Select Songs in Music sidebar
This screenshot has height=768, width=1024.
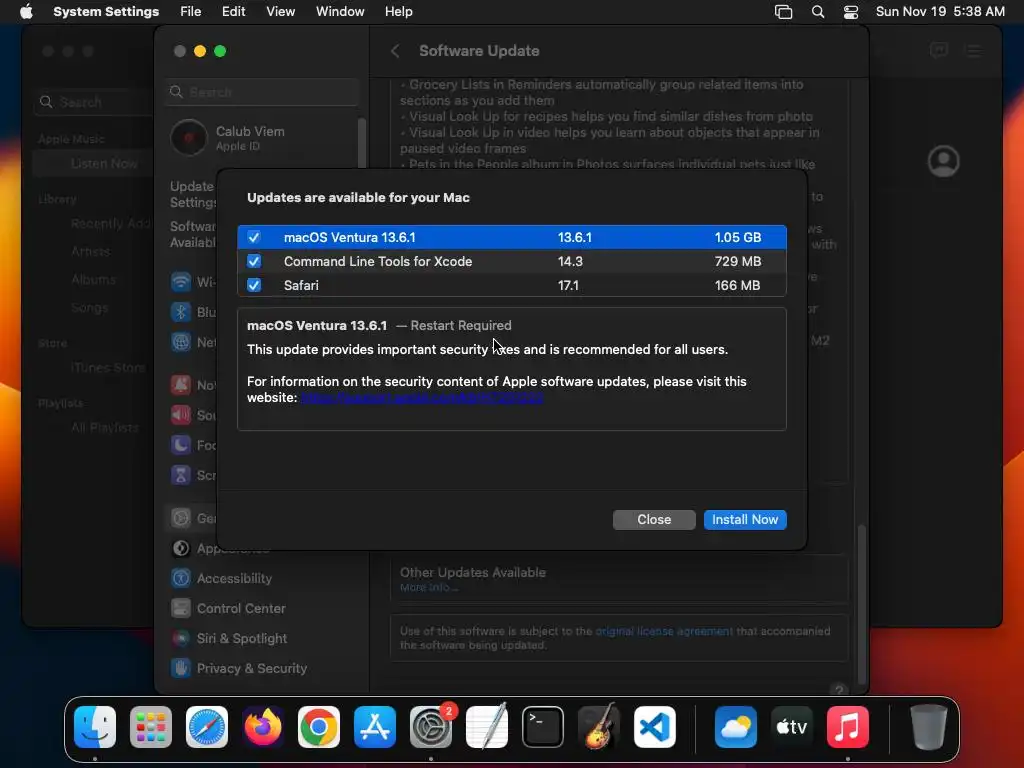(x=89, y=308)
